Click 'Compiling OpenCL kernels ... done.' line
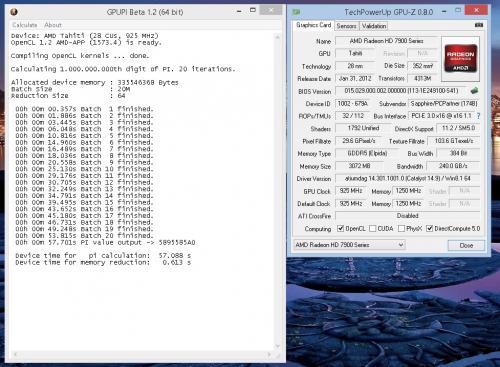Screen dimensions: 500x367 (80, 56)
